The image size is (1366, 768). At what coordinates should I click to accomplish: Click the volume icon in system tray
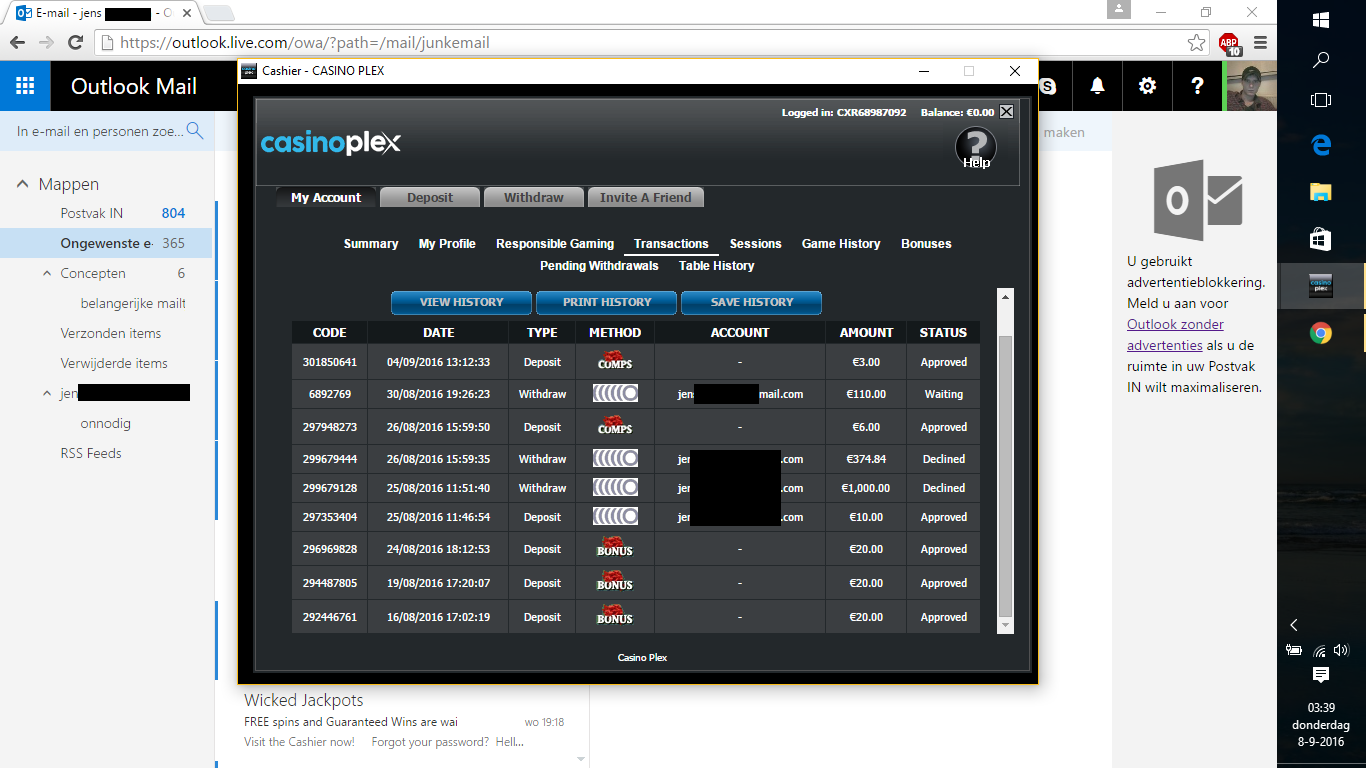[1341, 650]
